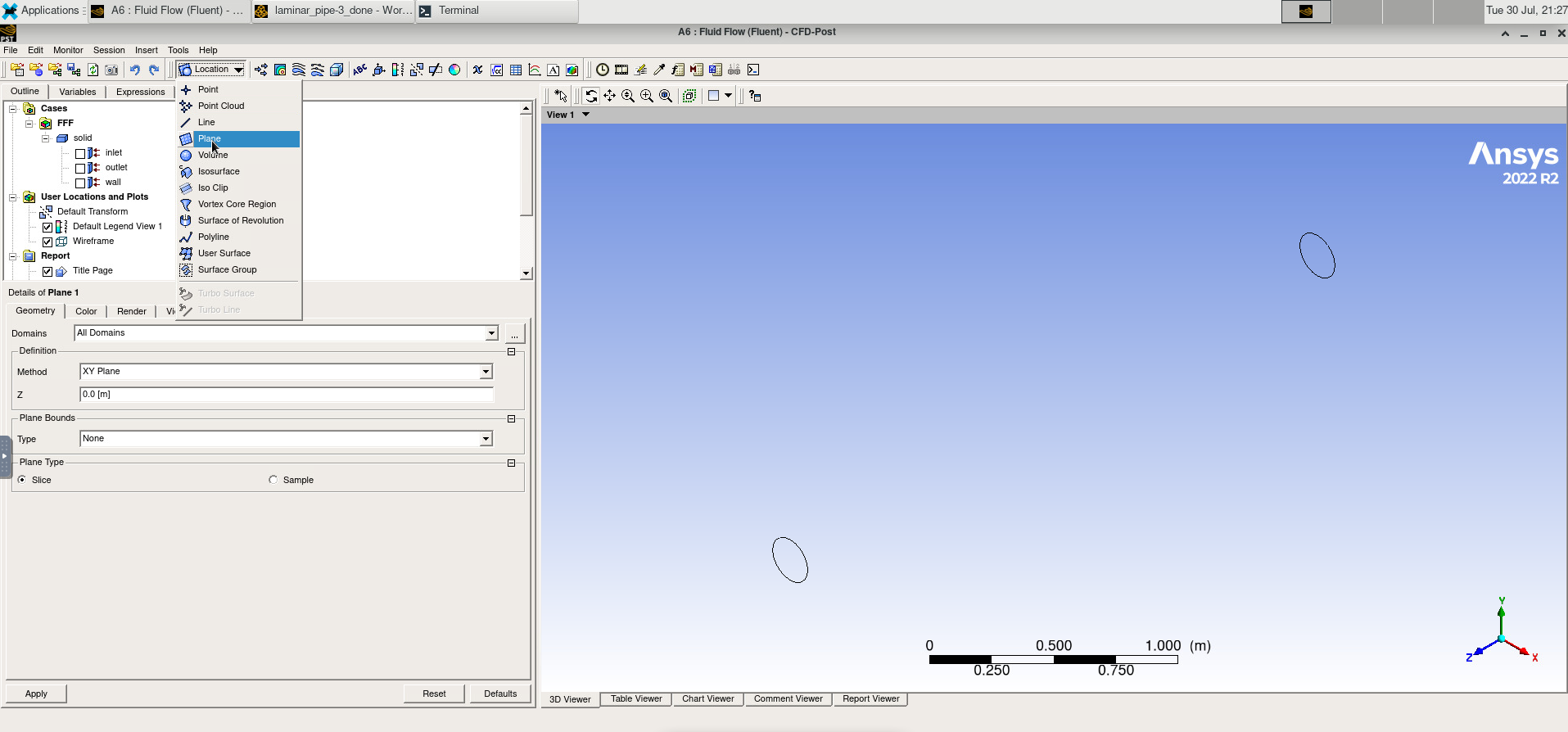Click the Load Results toolbar icon
Viewport: 1568px width, 732px height.
(16, 70)
